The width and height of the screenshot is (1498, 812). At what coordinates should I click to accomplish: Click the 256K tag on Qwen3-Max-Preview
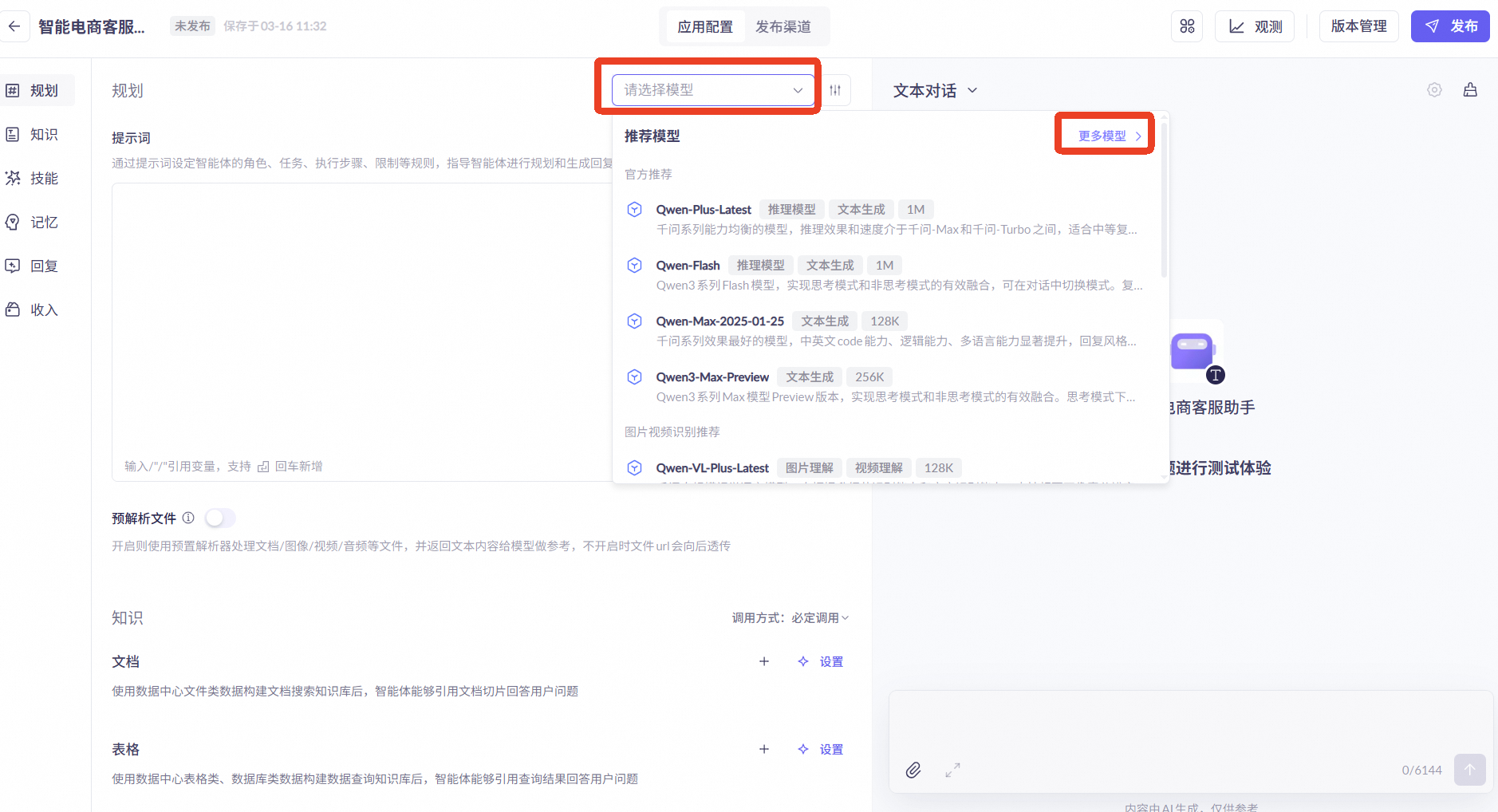tap(869, 376)
